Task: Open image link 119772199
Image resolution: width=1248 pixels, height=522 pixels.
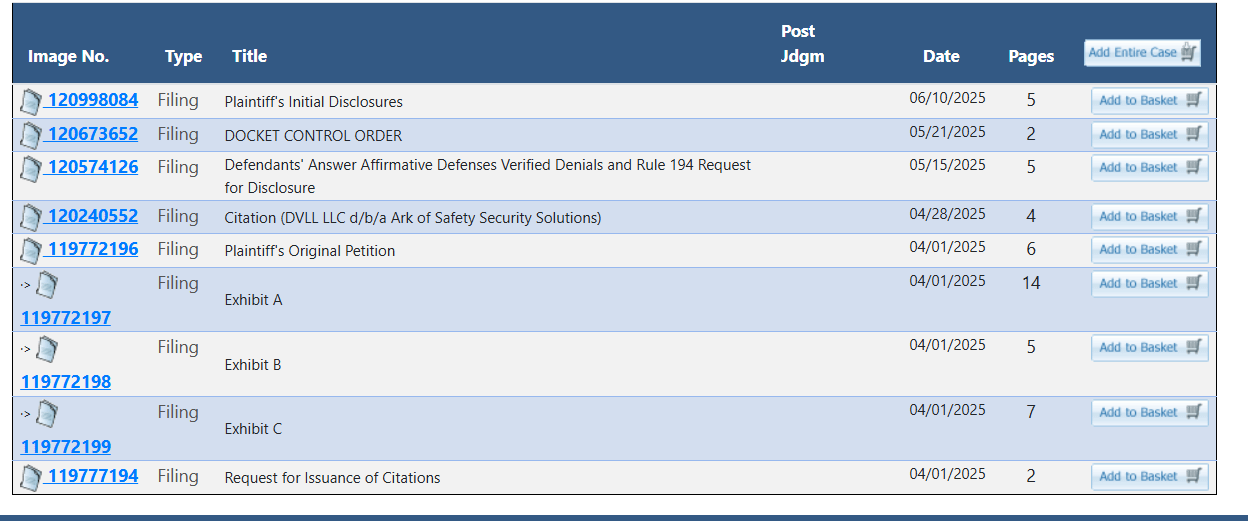Action: pyautogui.click(x=66, y=446)
